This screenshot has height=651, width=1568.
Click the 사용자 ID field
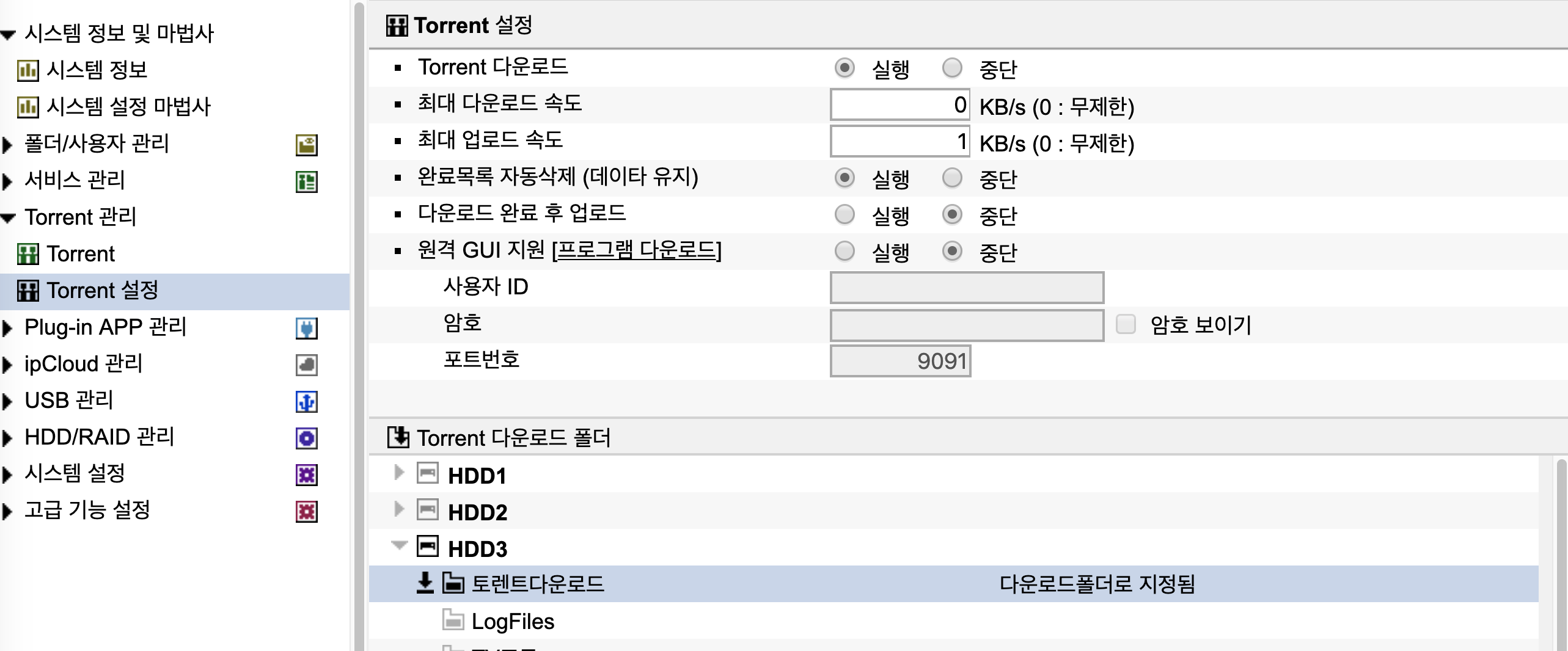(967, 288)
